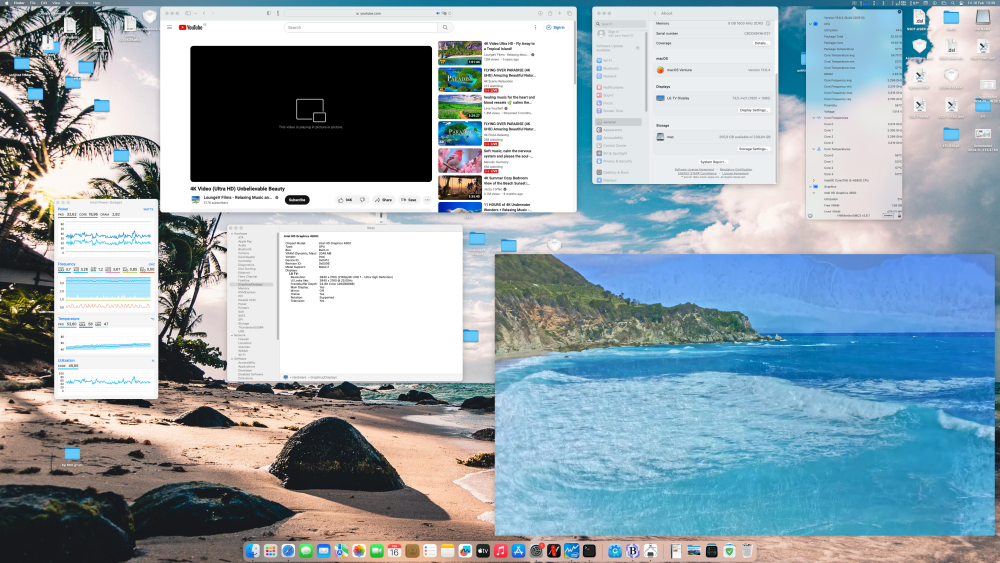Viewport: 1000px width, 563px height.
Task: Click Safari's share icon
Action: coord(550,13)
